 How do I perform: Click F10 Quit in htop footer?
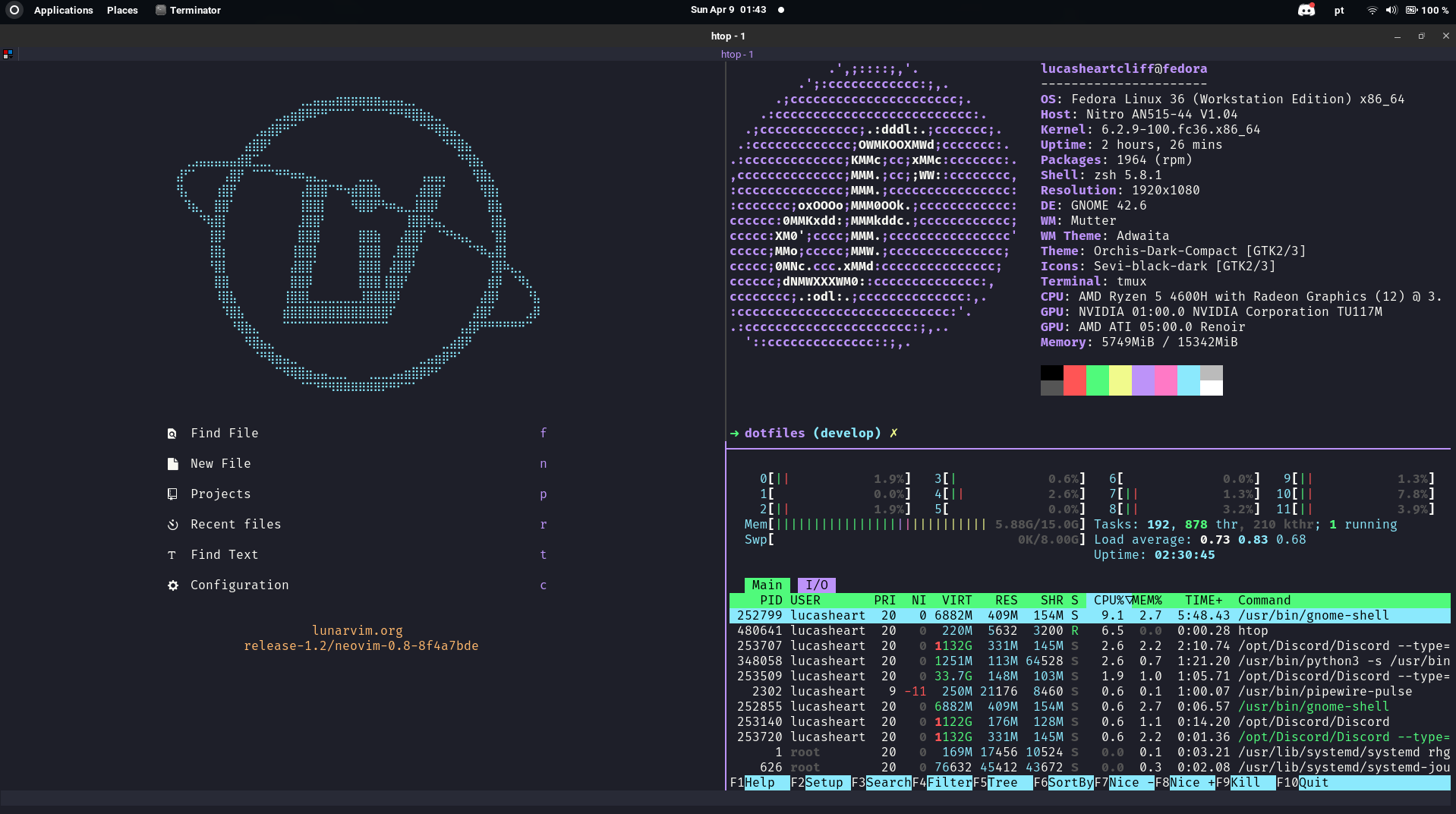(x=1303, y=782)
